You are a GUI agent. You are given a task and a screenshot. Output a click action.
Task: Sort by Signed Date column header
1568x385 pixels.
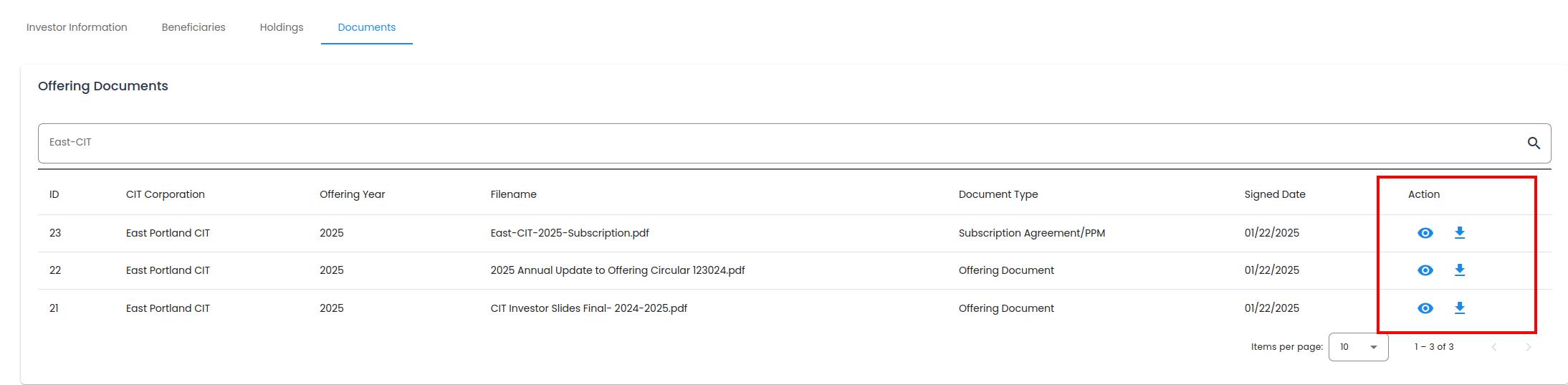[1274, 194]
